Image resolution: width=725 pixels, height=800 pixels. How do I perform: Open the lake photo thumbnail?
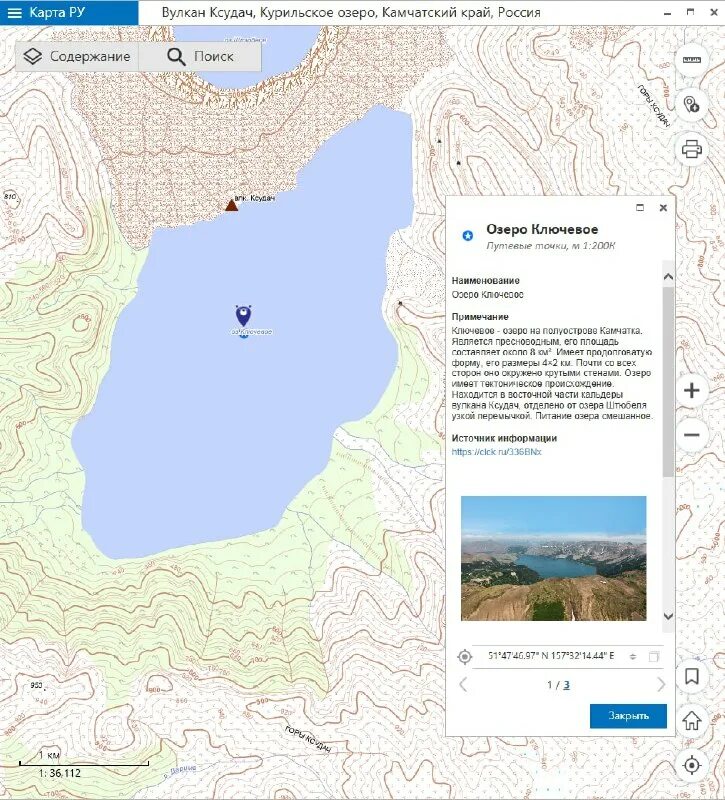coord(554,558)
